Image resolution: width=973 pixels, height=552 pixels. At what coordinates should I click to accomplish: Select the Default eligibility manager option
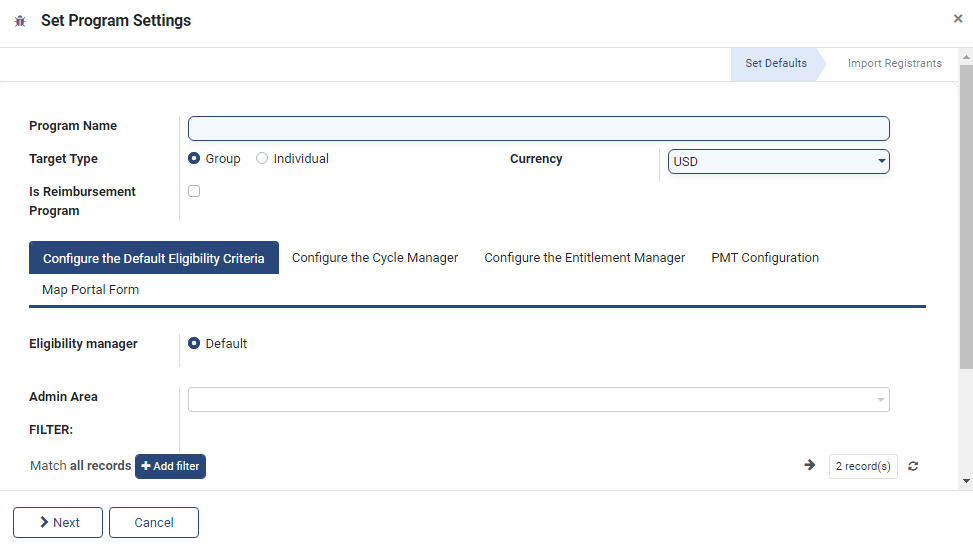tap(195, 344)
